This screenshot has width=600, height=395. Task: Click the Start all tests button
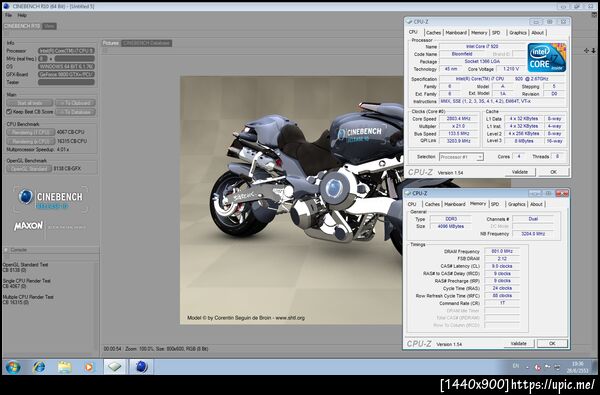(x=29, y=103)
